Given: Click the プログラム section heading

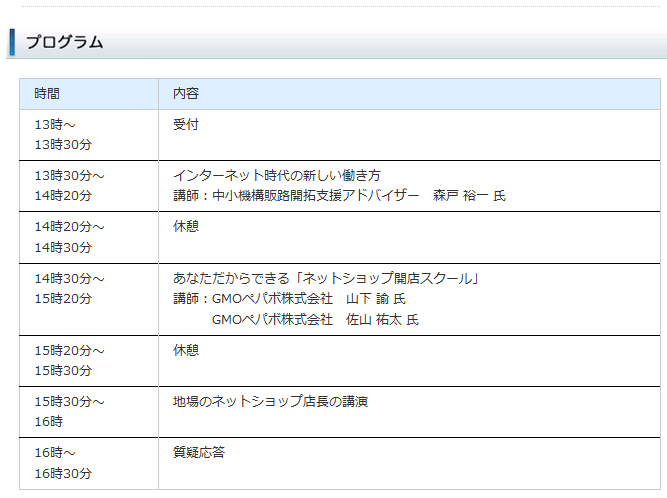Looking at the screenshot, I should 65,42.
